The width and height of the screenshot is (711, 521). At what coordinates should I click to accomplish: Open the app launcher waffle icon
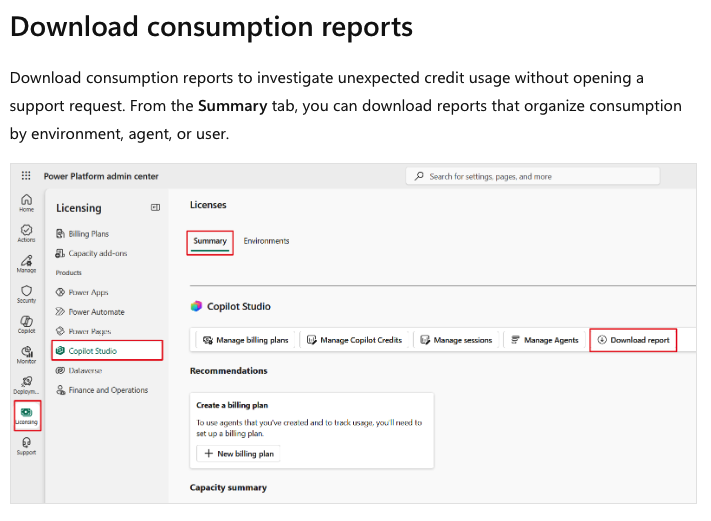pos(26,175)
